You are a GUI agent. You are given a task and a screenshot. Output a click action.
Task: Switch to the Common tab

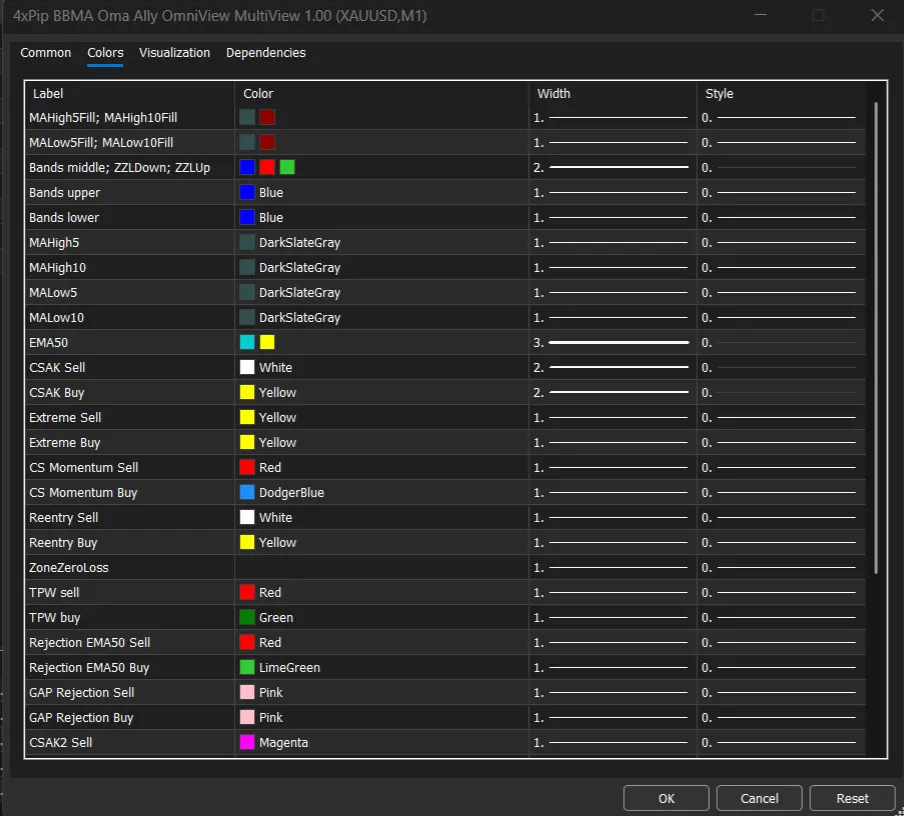(46, 53)
